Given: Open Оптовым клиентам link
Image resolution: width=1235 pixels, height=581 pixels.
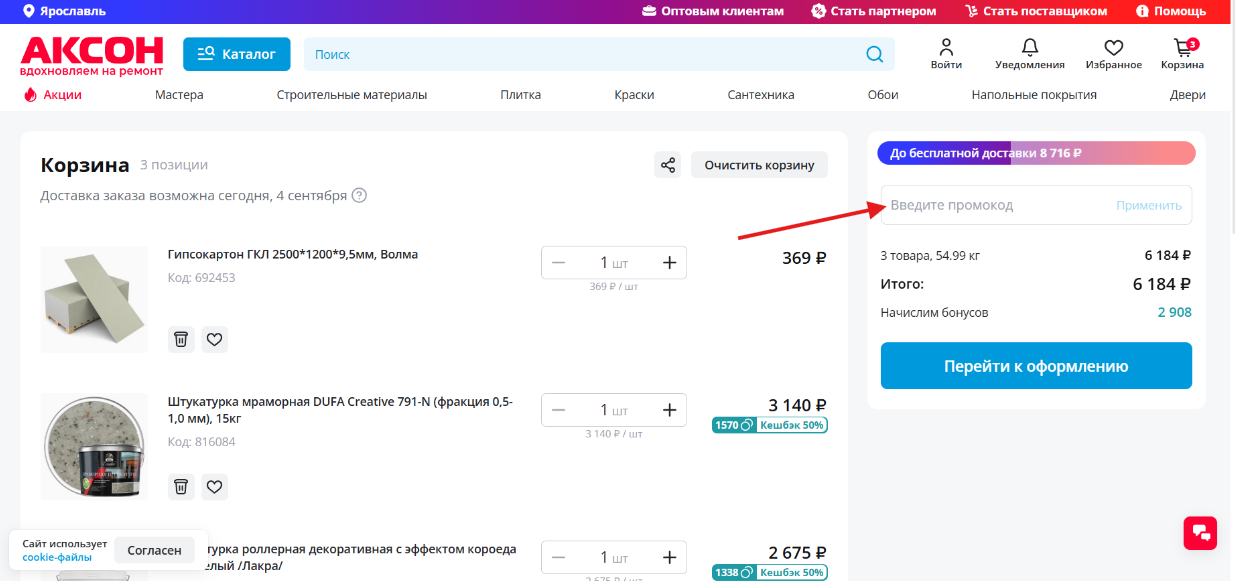Looking at the screenshot, I should click(714, 11).
